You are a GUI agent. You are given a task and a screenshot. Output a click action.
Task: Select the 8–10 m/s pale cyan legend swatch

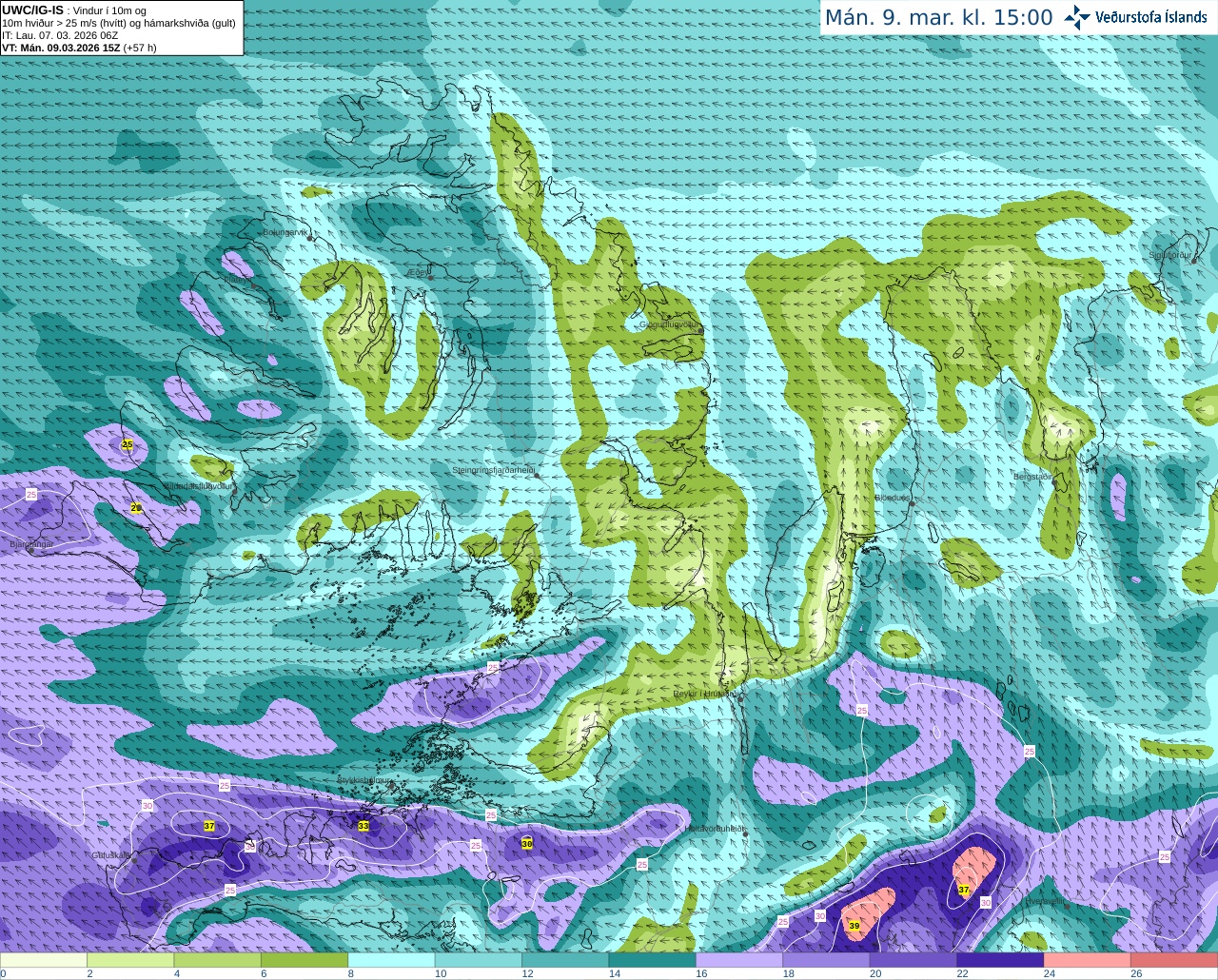coord(392,960)
